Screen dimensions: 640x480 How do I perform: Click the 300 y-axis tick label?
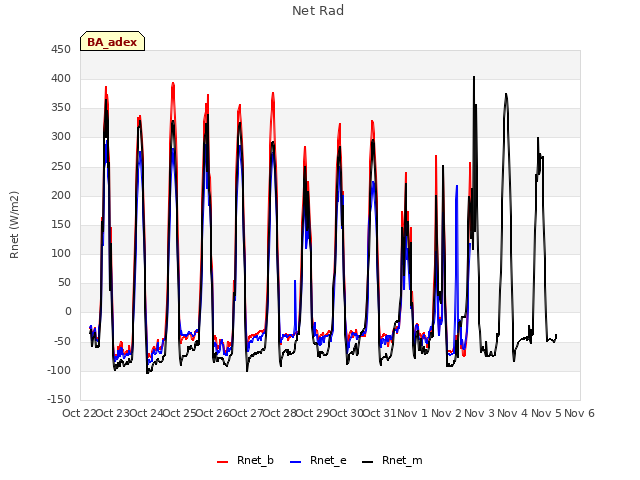61,137
